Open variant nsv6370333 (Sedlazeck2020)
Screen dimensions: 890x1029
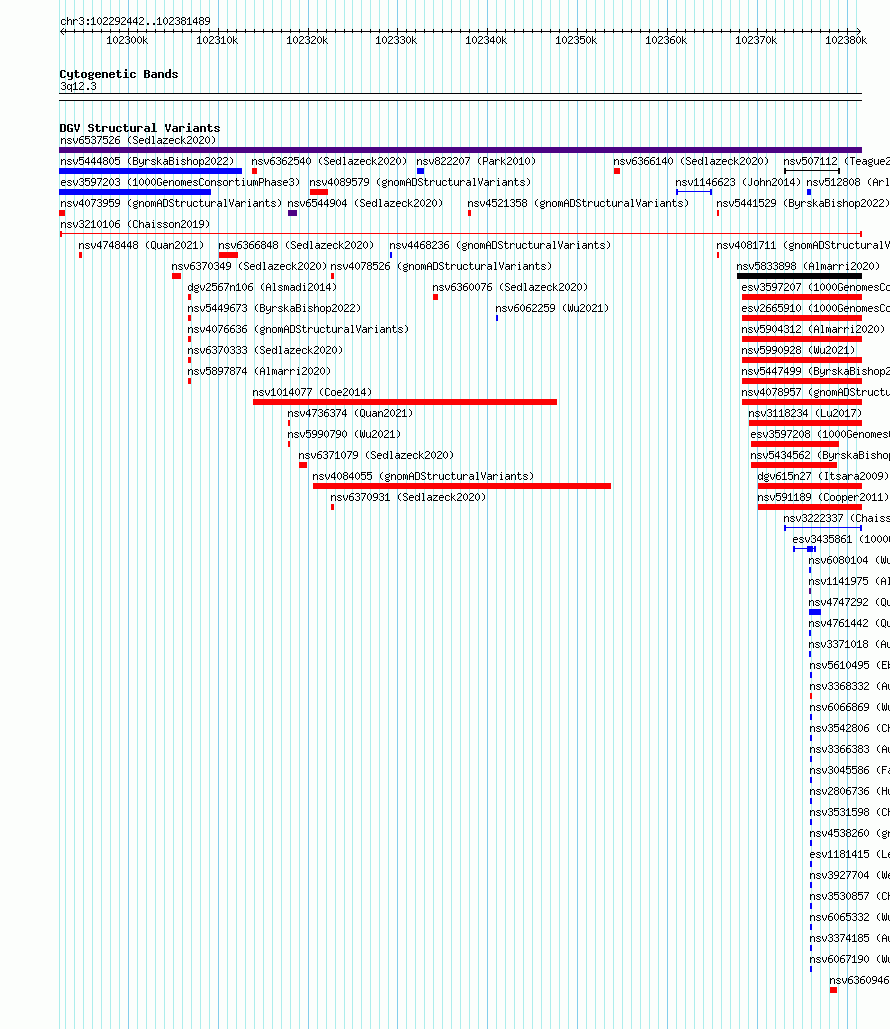click(265, 350)
